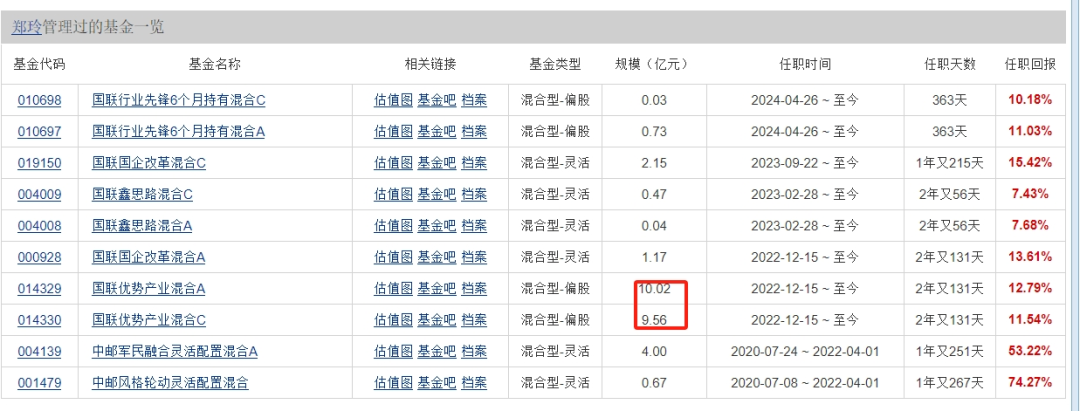Click 档案 for 国联优势产业混合A
This screenshot has width=1080, height=411.
474,289
